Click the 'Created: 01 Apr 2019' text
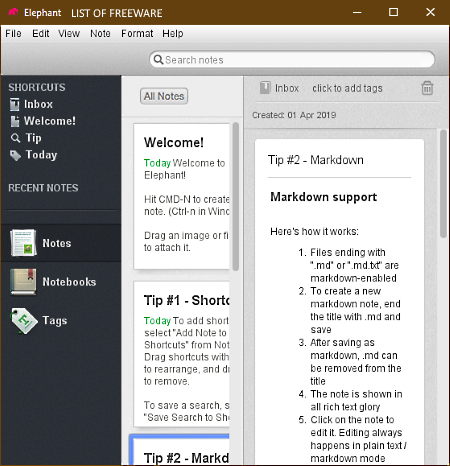 294,115
